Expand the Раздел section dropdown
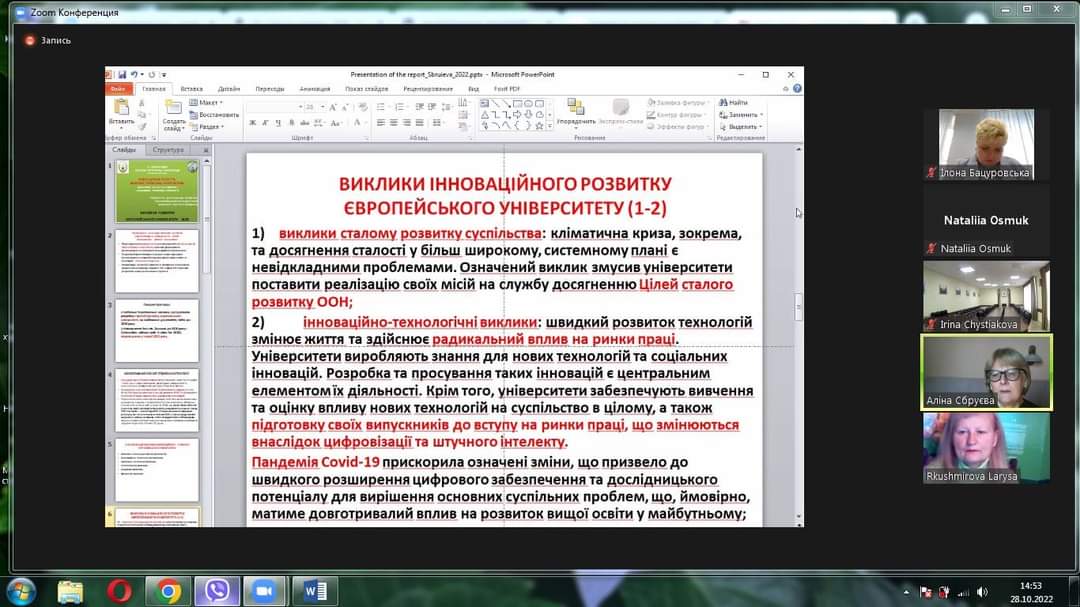The image size is (1080, 607). [209, 127]
